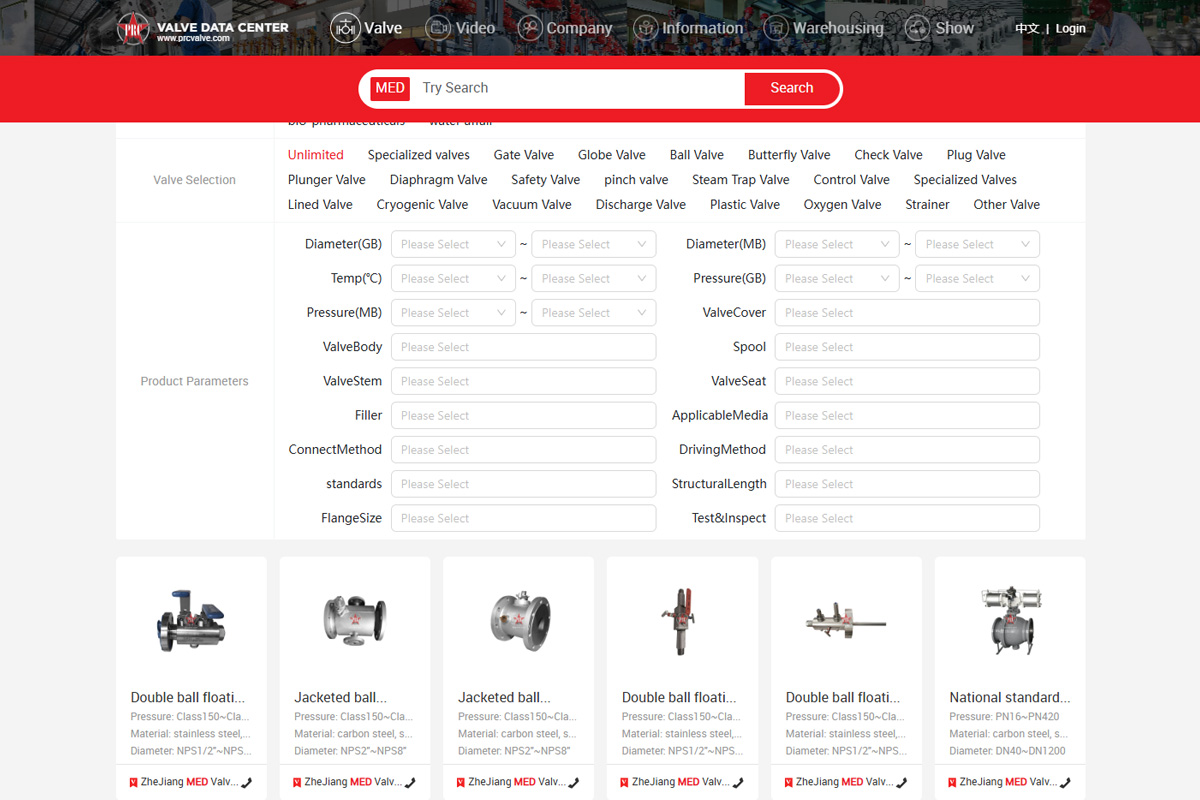Image resolution: width=1200 pixels, height=800 pixels.
Task: Click the Try Search input field
Action: [x=575, y=88]
